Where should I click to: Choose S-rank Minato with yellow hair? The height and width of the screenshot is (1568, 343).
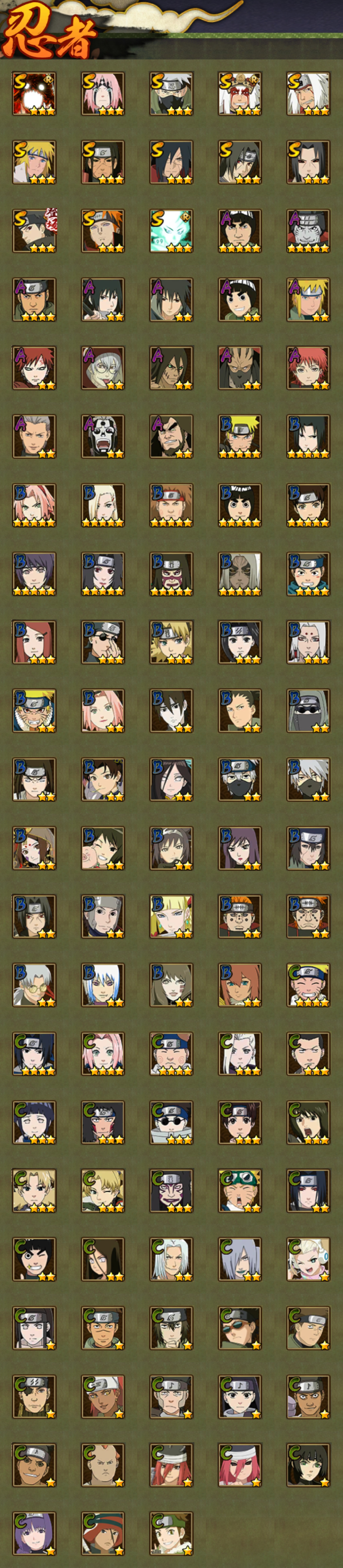click(34, 162)
